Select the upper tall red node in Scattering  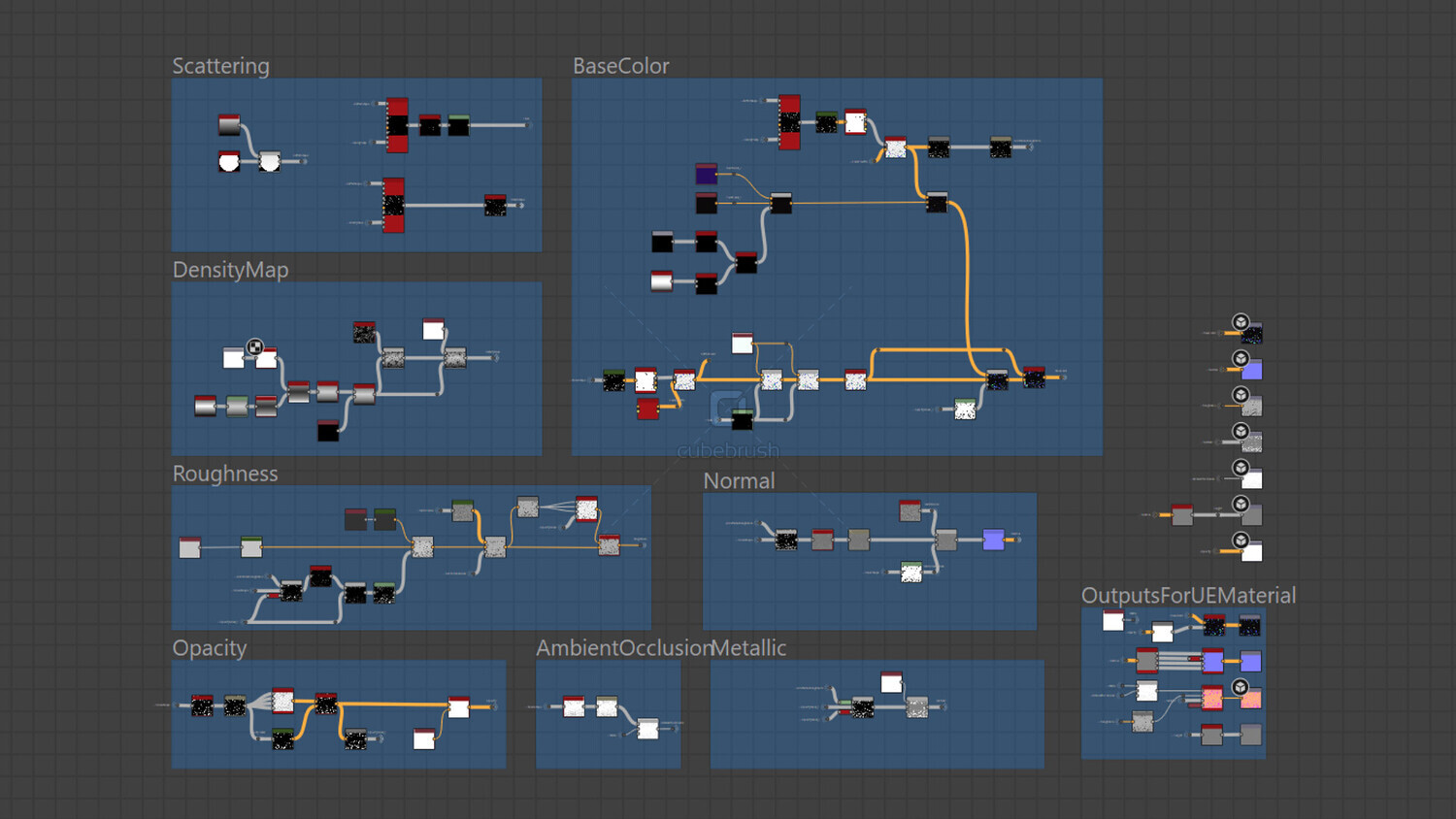point(397,125)
